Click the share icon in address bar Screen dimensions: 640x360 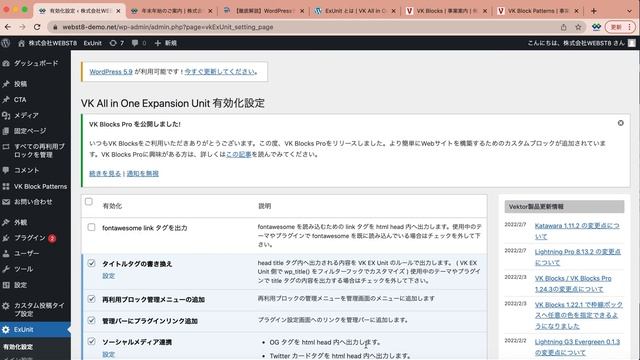tap(563, 27)
